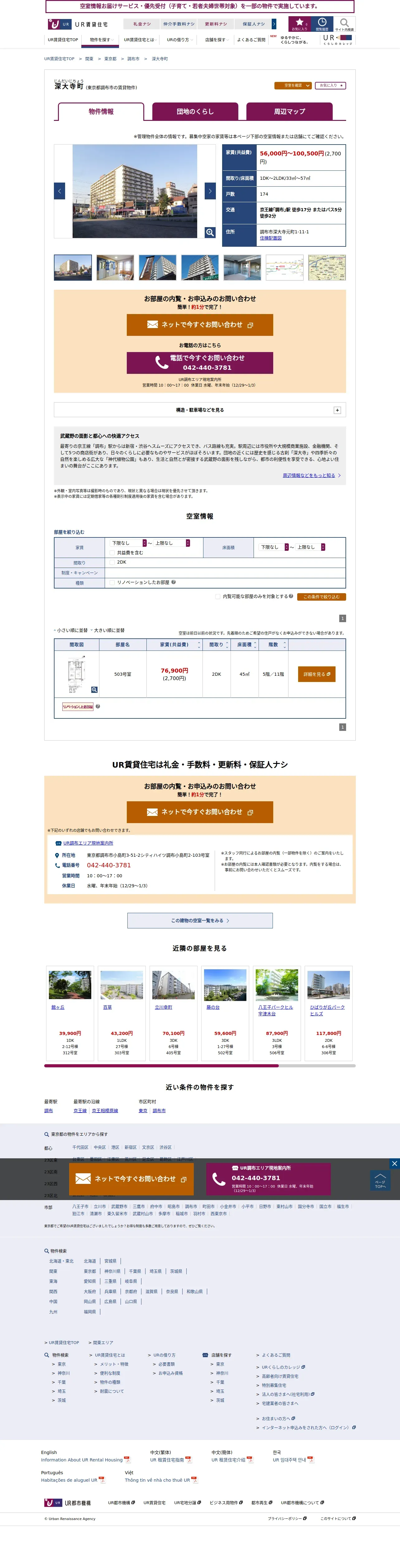Show previous photo with left arrow

[60, 191]
